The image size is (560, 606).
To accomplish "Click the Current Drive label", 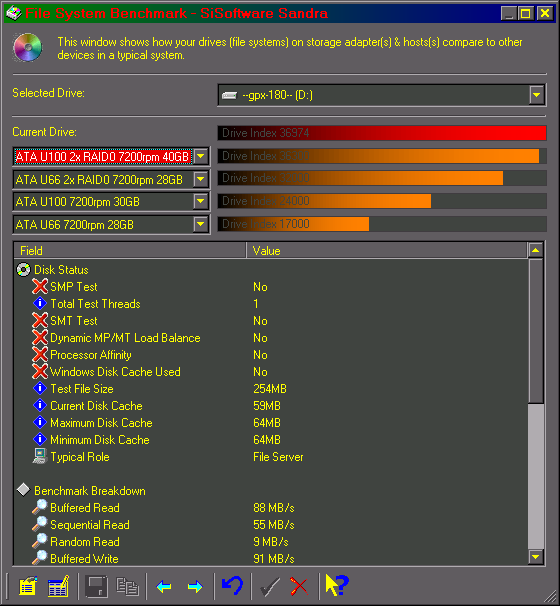I will tap(44, 132).
